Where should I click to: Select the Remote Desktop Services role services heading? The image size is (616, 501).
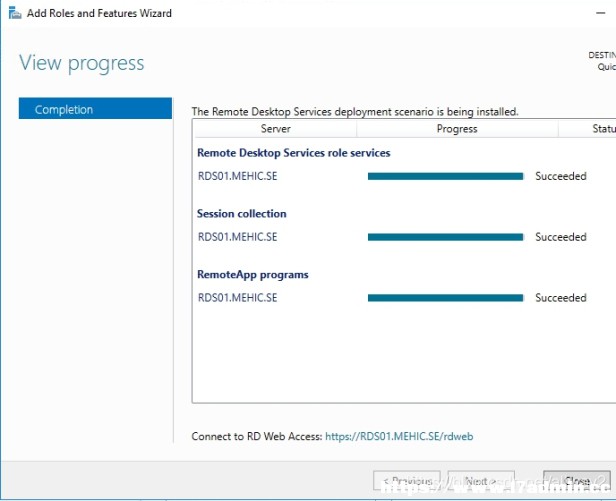tap(293, 153)
